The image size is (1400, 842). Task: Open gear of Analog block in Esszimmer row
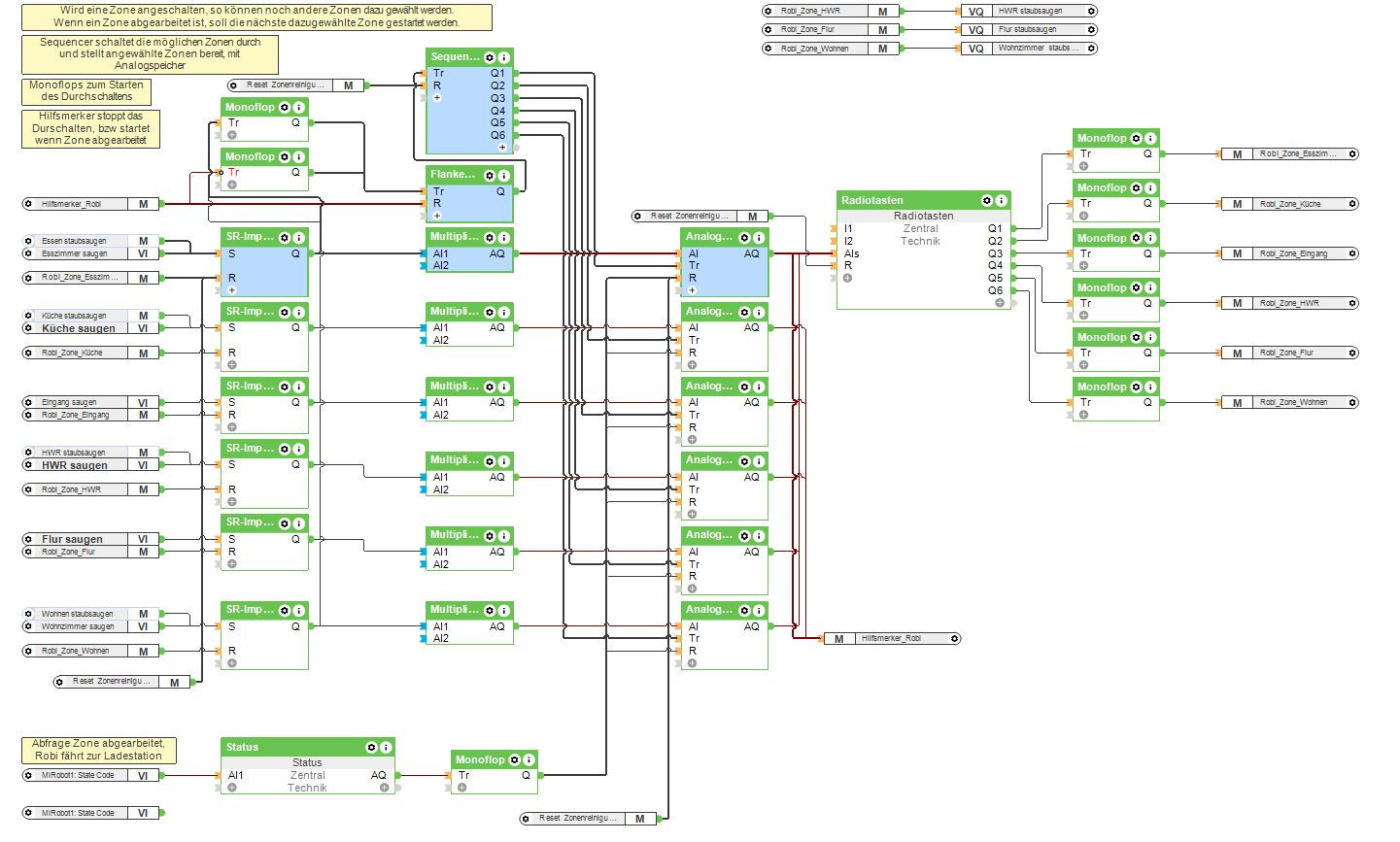(745, 237)
